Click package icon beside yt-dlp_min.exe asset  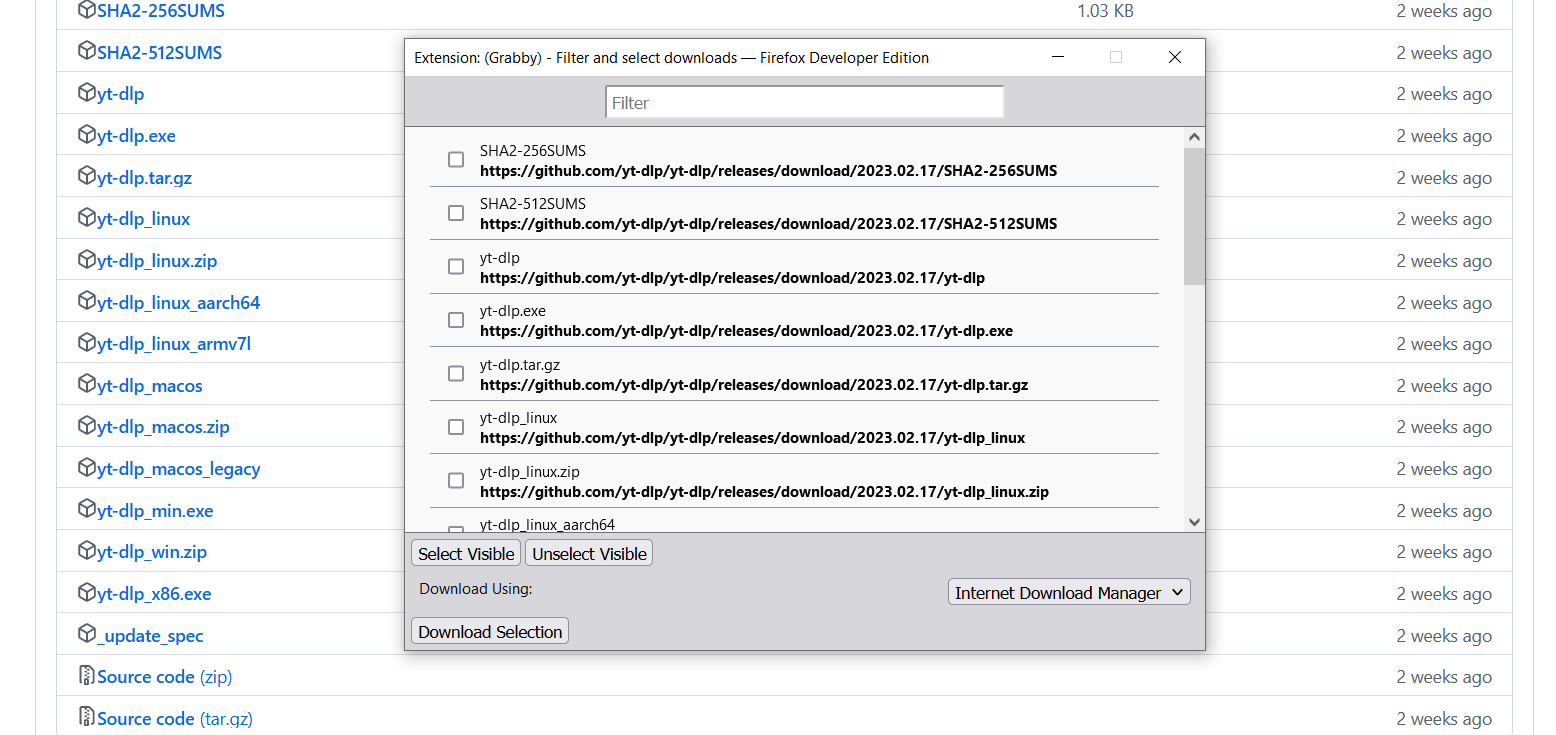pos(87,510)
